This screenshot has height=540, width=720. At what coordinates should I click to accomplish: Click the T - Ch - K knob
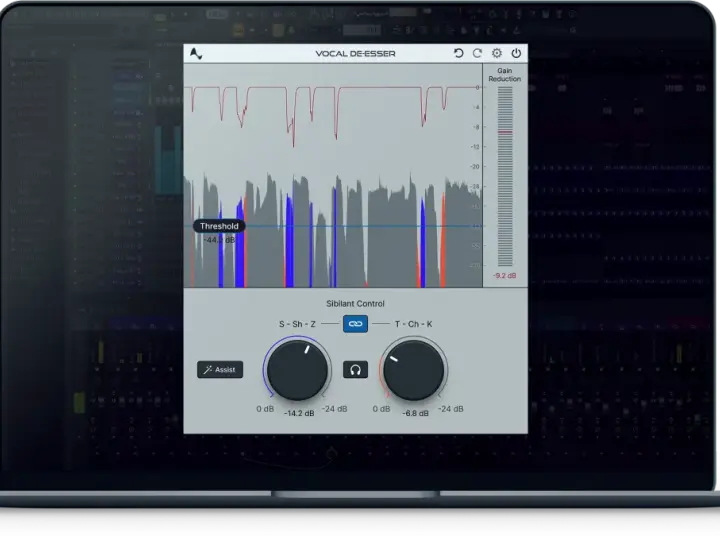click(x=414, y=370)
